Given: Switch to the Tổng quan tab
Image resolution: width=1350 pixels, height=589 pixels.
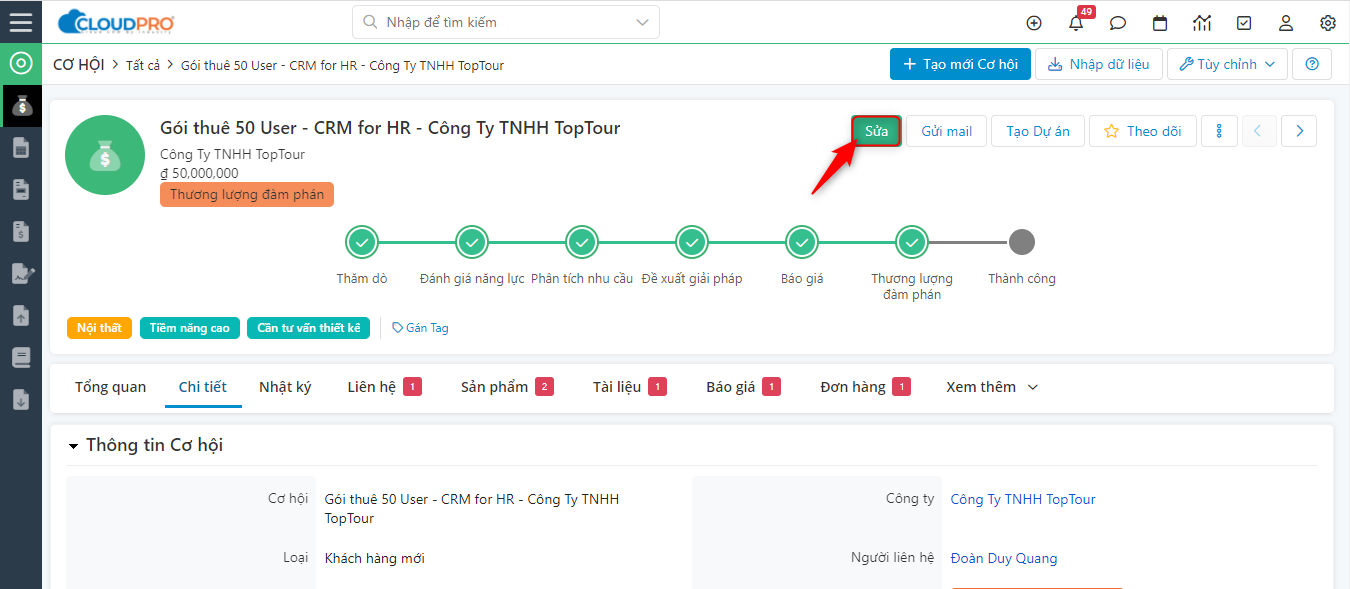Looking at the screenshot, I should [x=110, y=387].
